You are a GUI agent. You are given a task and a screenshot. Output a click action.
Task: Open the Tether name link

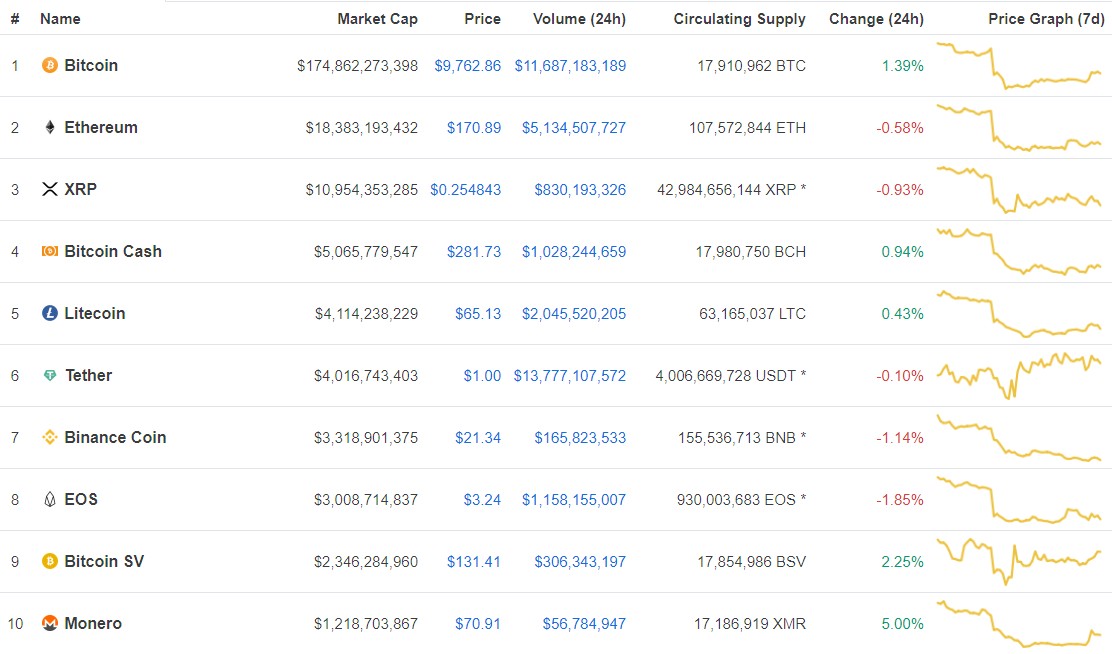coord(89,375)
